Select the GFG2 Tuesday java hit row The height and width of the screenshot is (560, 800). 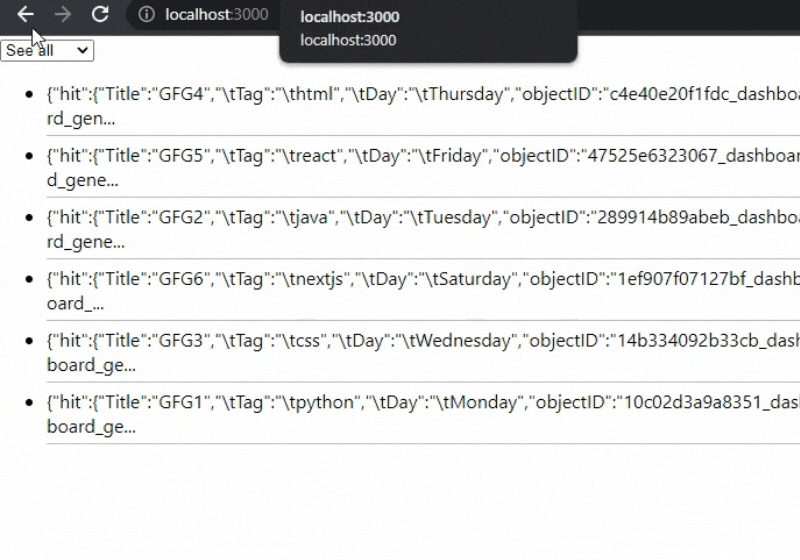[x=423, y=230]
